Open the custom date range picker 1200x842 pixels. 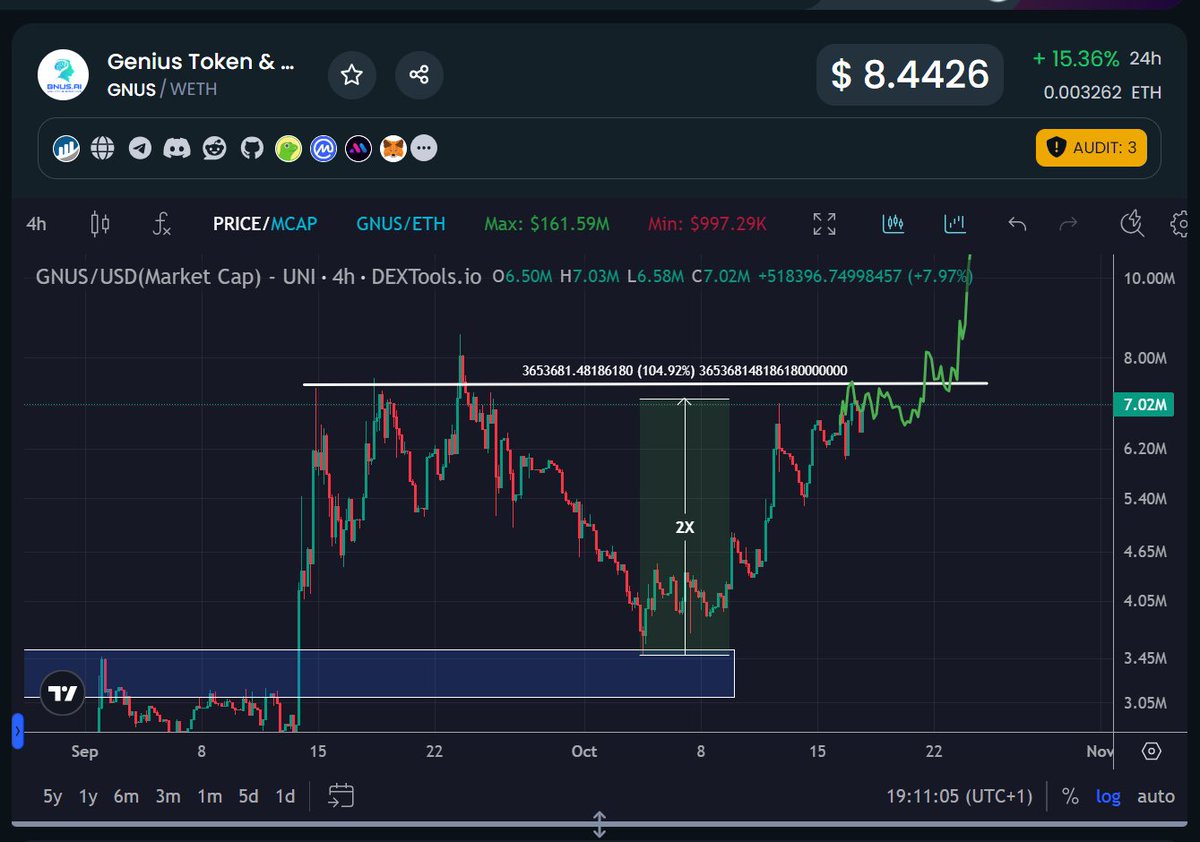pyautogui.click(x=341, y=795)
